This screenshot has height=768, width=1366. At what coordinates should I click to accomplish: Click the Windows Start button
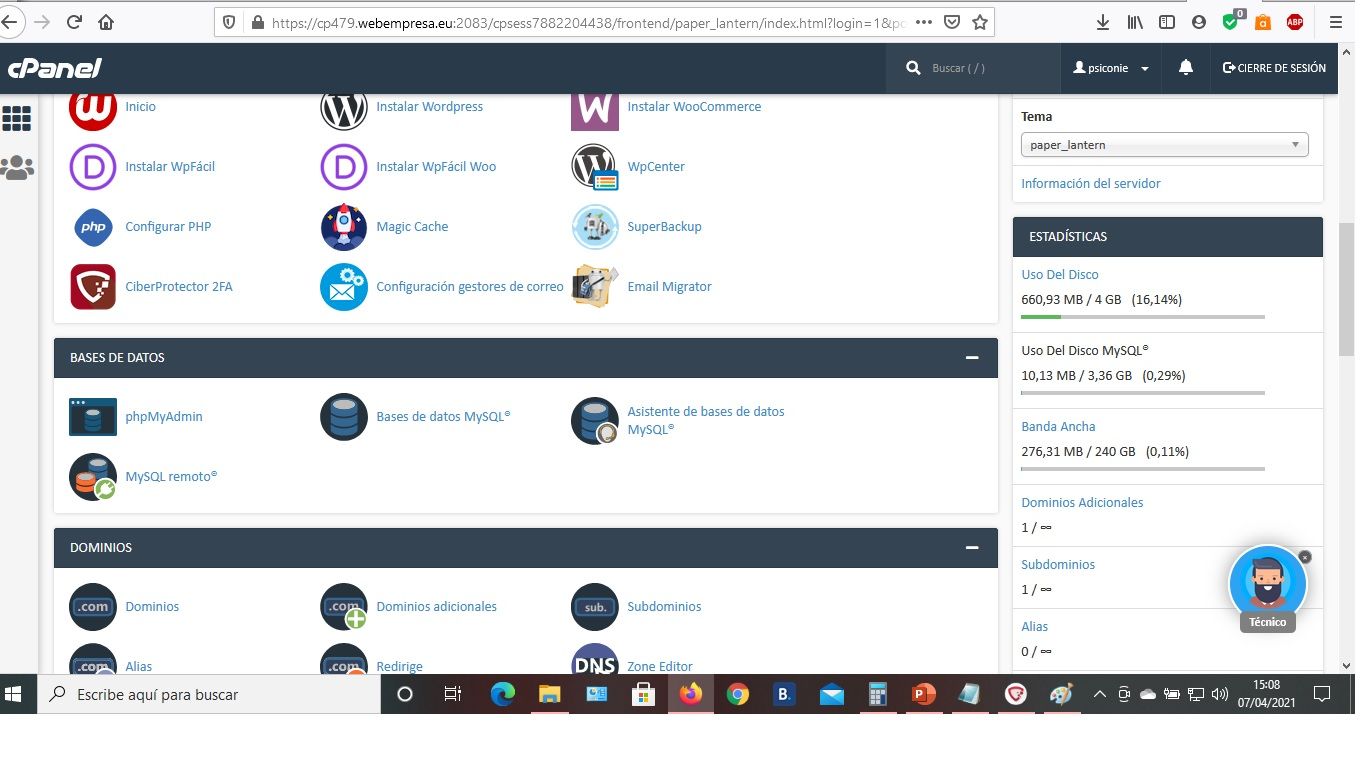14,694
